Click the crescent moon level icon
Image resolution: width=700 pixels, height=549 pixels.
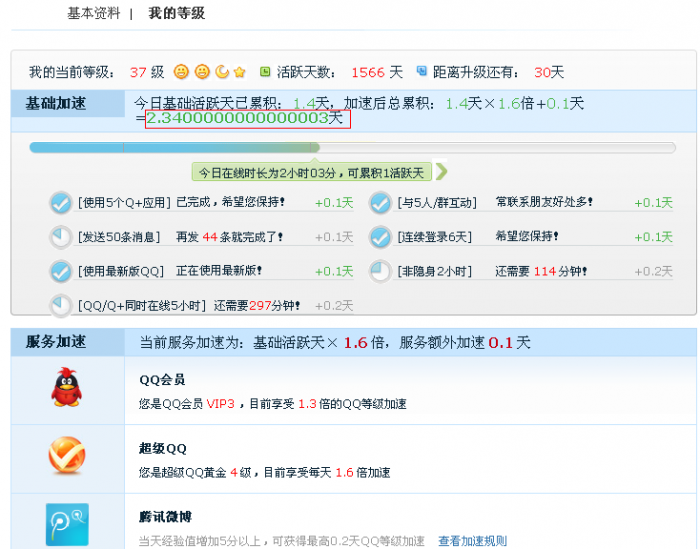tap(222, 71)
